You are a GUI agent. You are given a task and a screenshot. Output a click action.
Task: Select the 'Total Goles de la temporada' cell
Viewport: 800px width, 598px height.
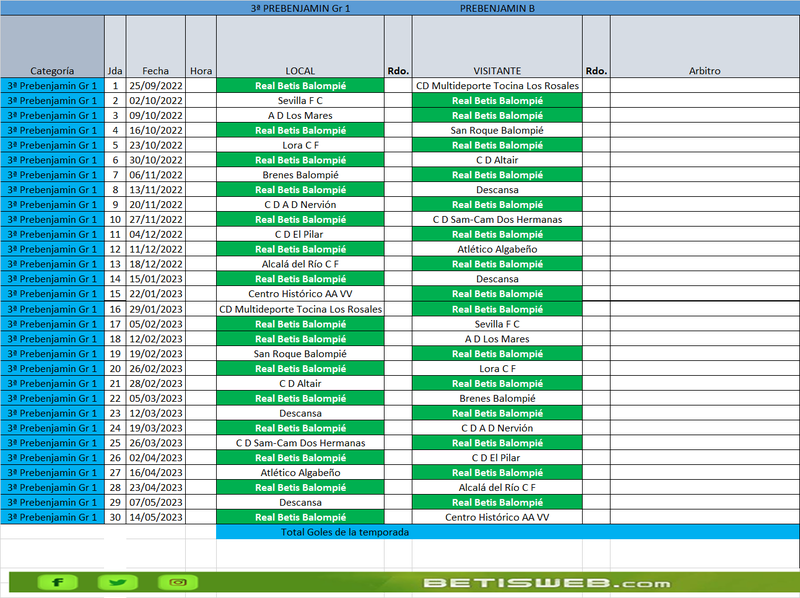tap(345, 532)
